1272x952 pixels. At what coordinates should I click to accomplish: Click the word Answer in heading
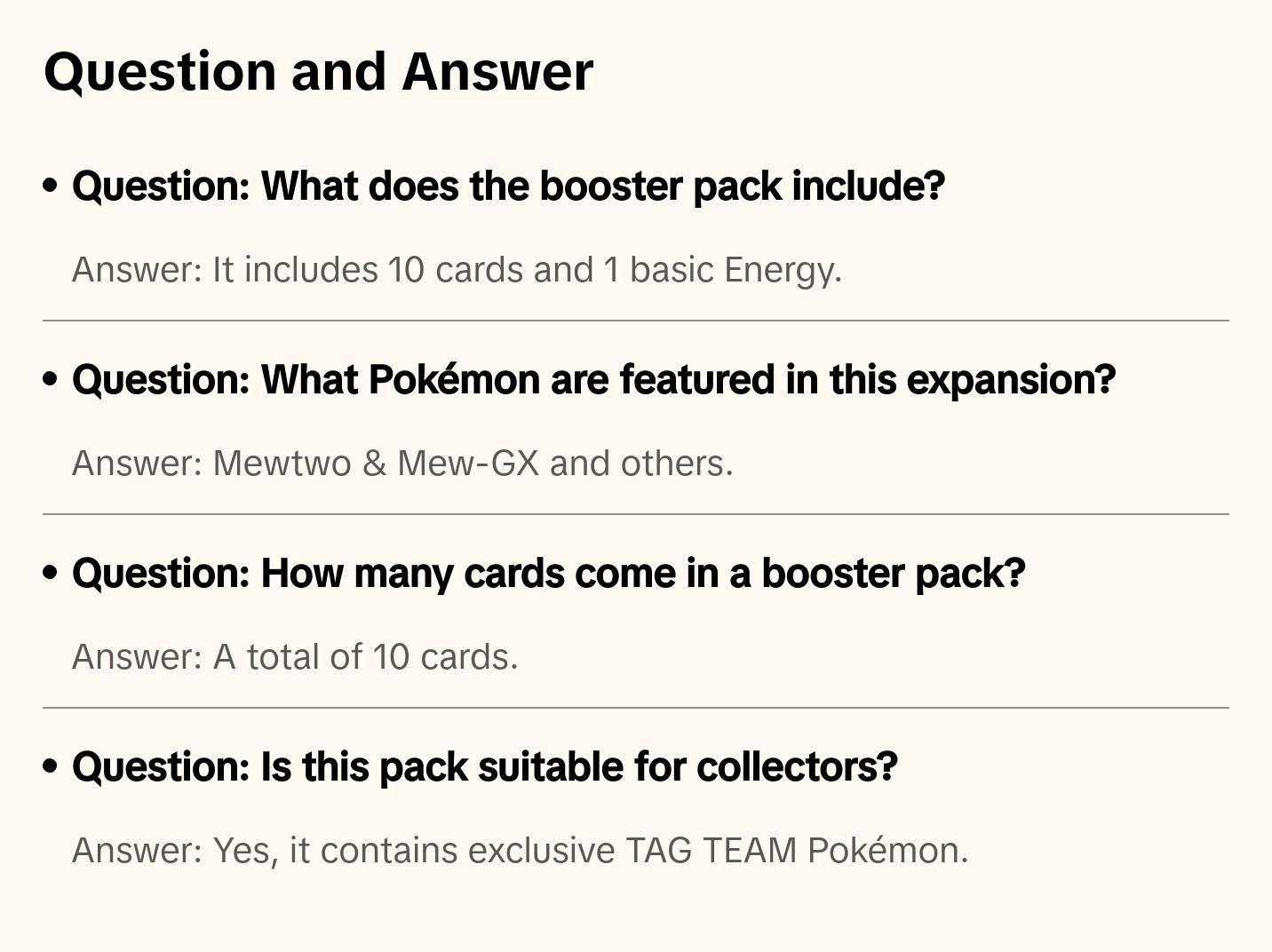point(497,71)
